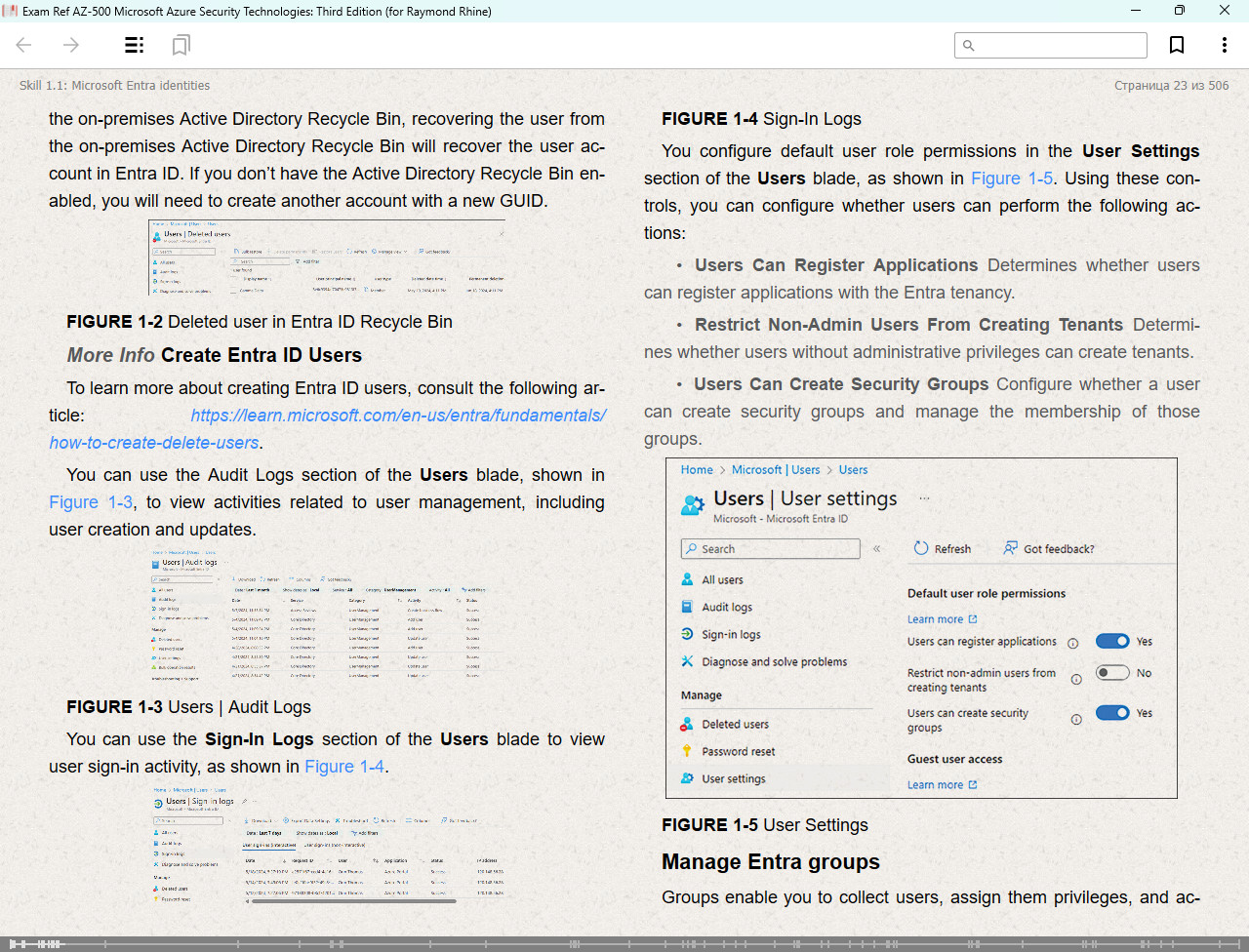1249x952 pixels.
Task: Click the Audit logs icon
Action: tap(687, 607)
